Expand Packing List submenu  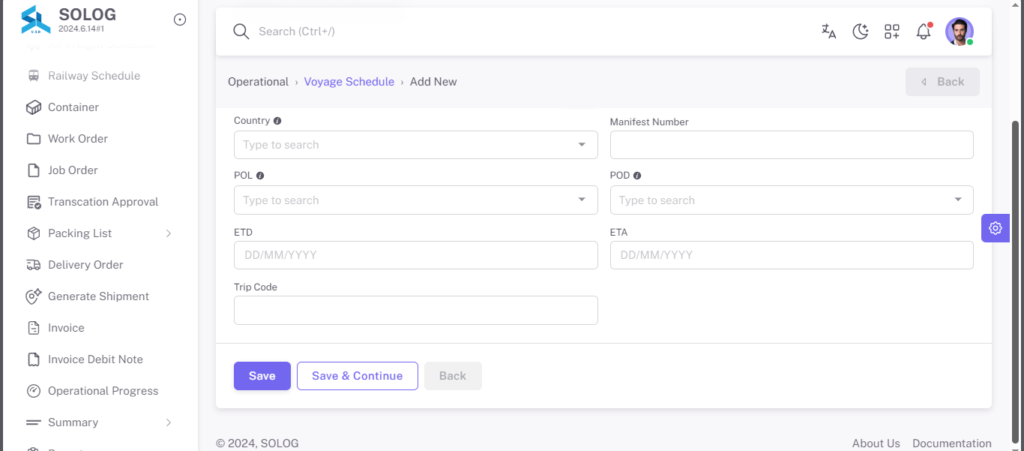168,233
